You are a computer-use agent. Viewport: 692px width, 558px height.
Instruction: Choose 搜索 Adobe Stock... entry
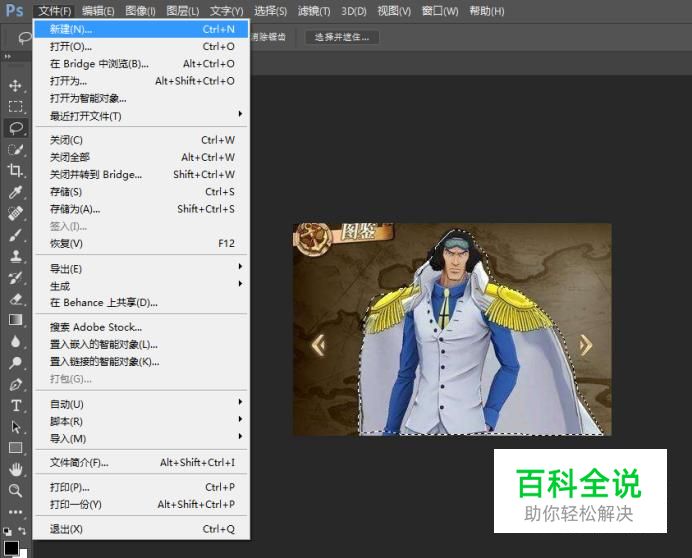pyautogui.click(x=141, y=327)
